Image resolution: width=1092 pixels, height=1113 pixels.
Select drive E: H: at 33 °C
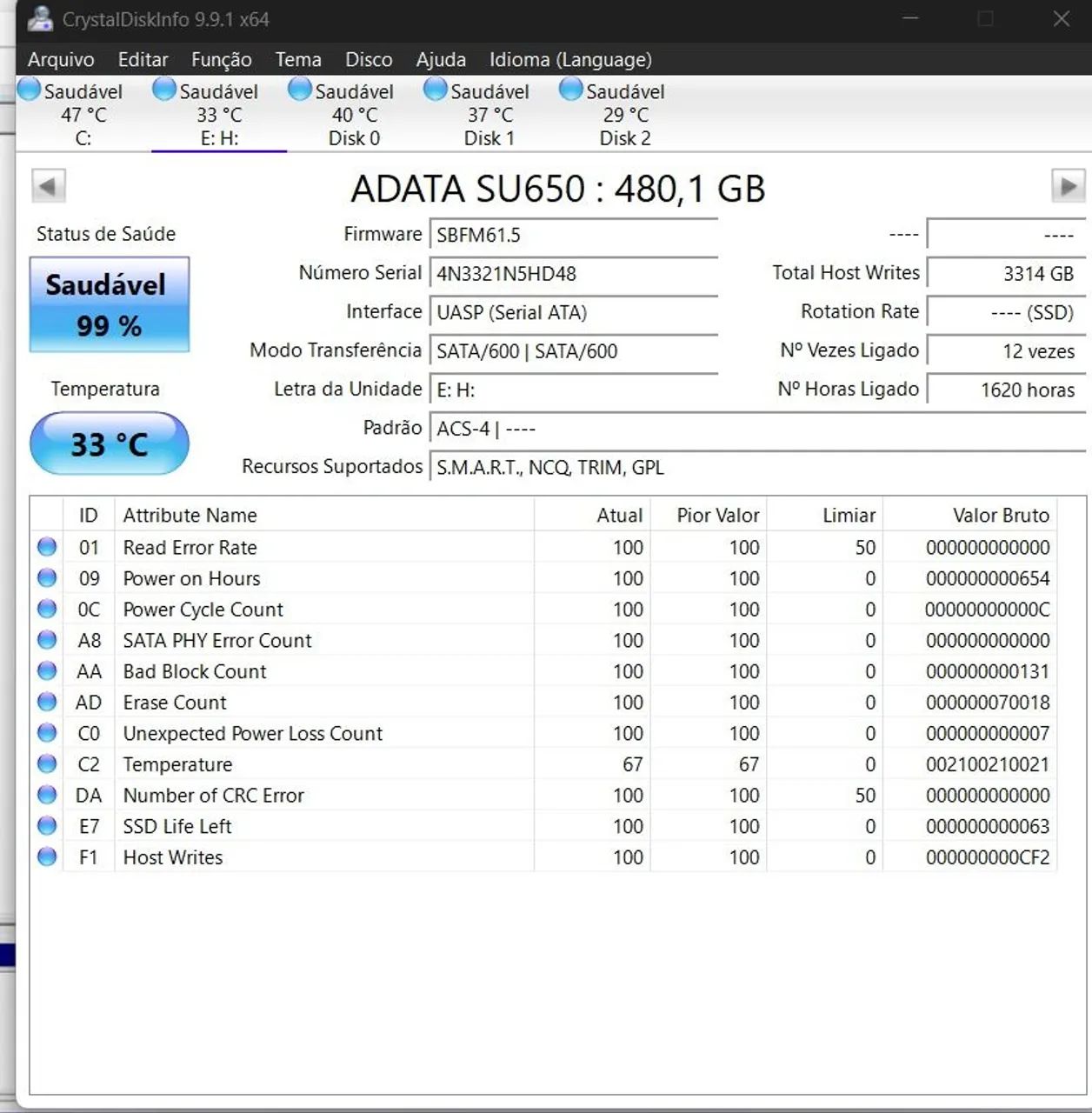click(219, 114)
